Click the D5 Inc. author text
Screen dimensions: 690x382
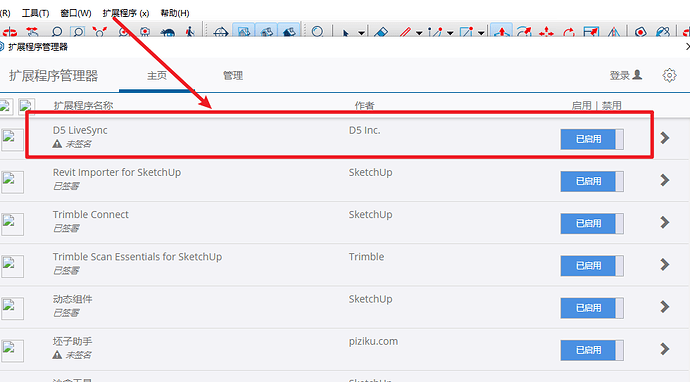pyautogui.click(x=364, y=130)
